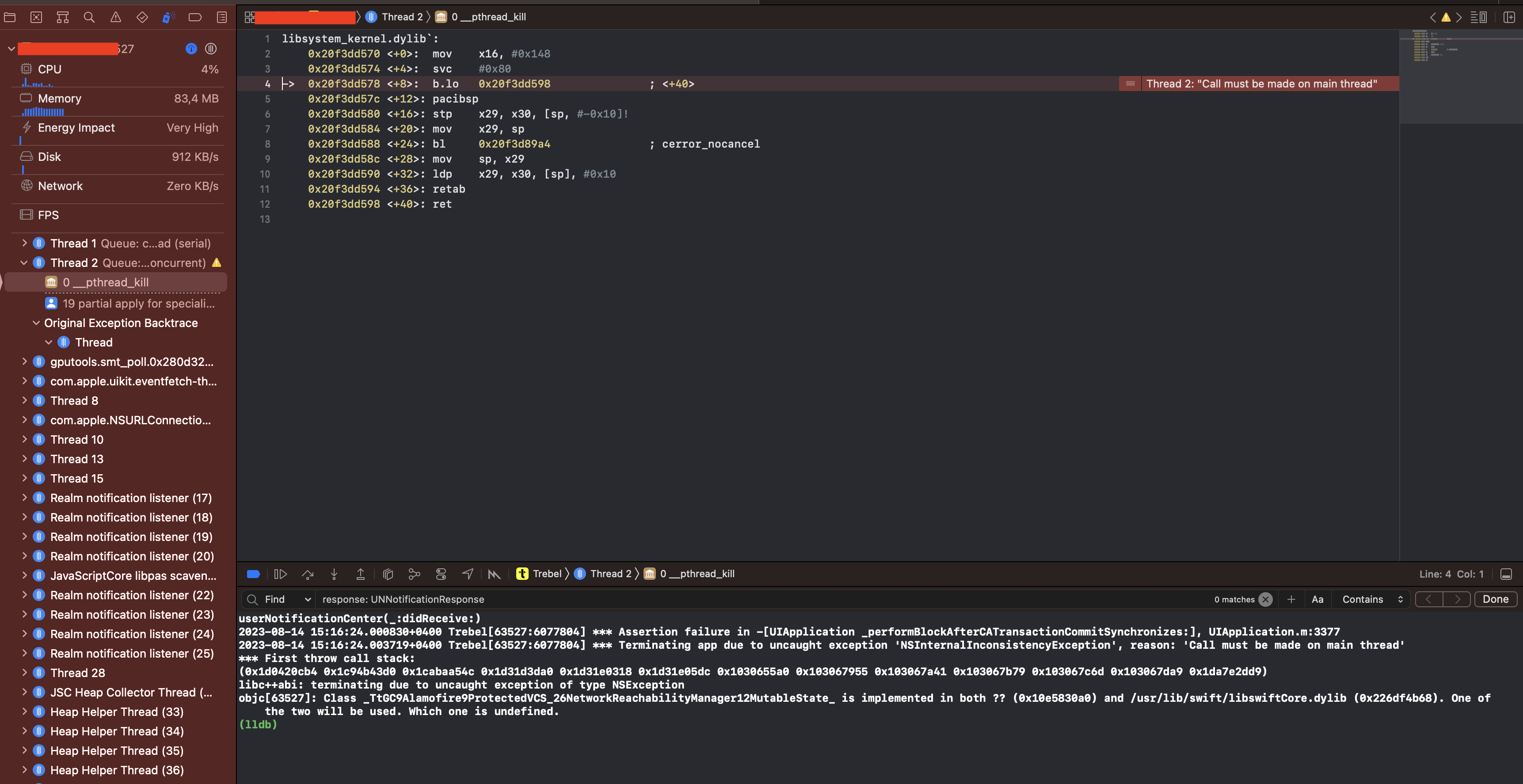Click the Simulate Location arrow icon

coord(468,574)
